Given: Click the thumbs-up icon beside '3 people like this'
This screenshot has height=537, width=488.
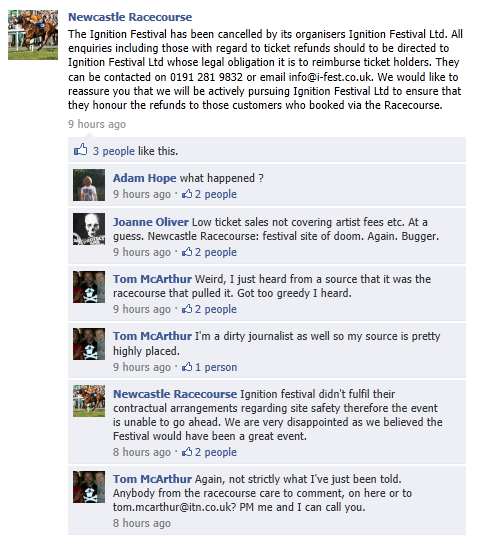Looking at the screenshot, I should 81,150.
